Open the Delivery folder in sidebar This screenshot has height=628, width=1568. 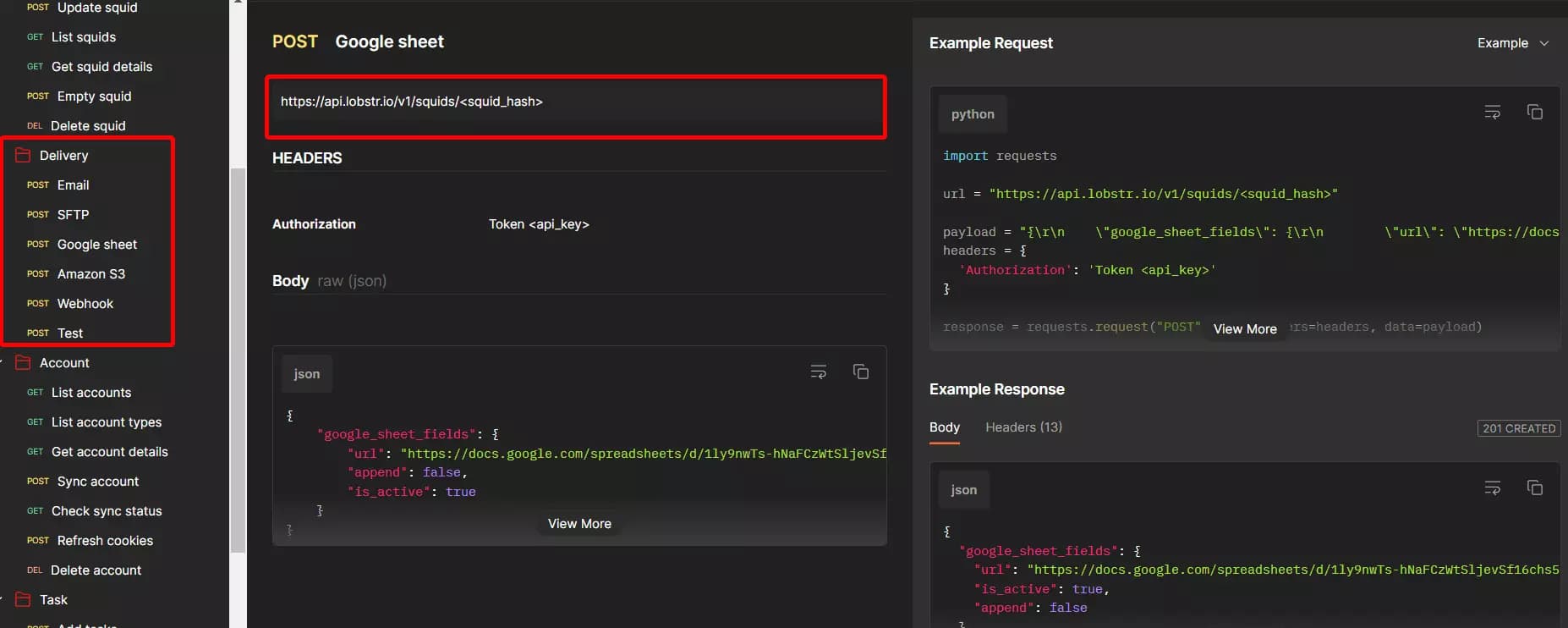(63, 156)
